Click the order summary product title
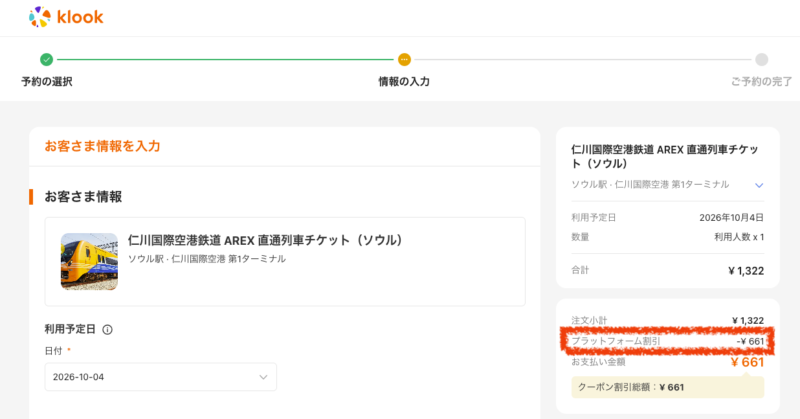Viewport: 800px width, 419px height. pos(664,156)
